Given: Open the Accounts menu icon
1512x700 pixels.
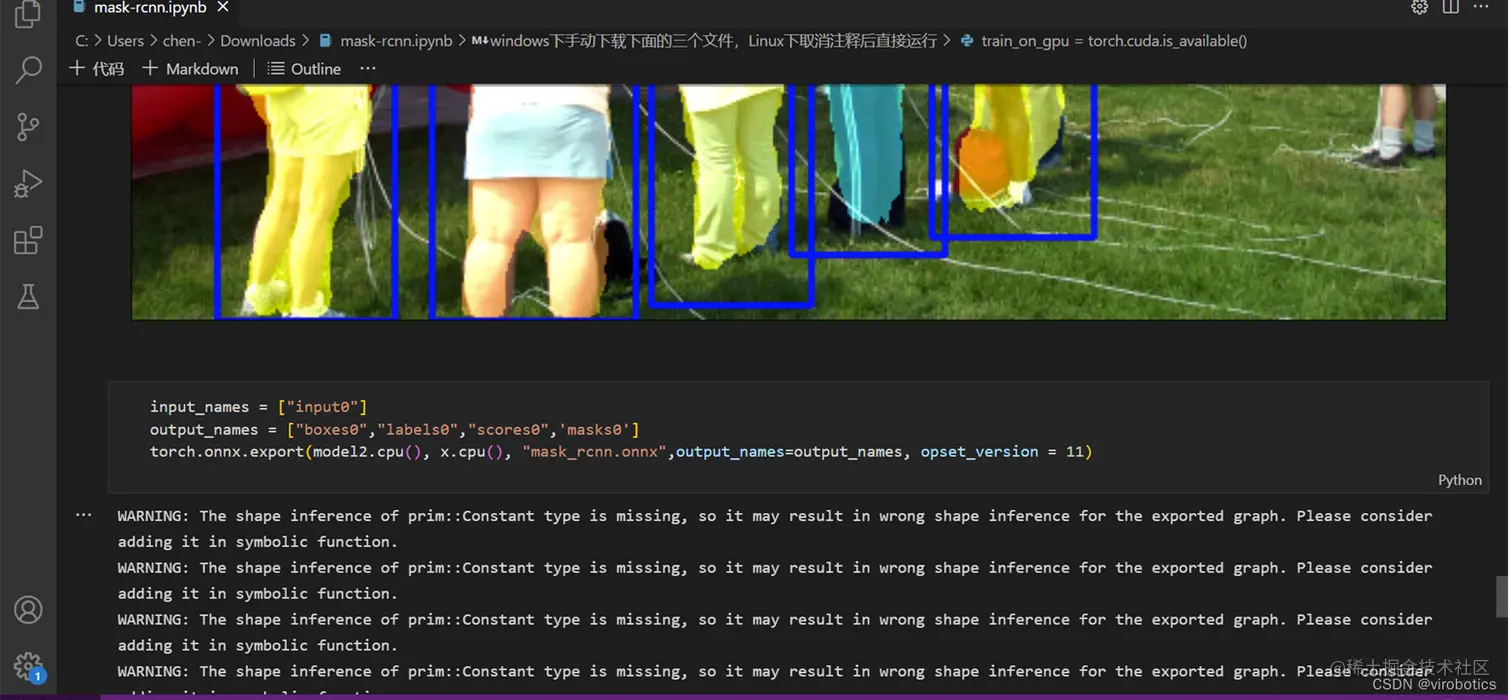Looking at the screenshot, I should point(28,610).
